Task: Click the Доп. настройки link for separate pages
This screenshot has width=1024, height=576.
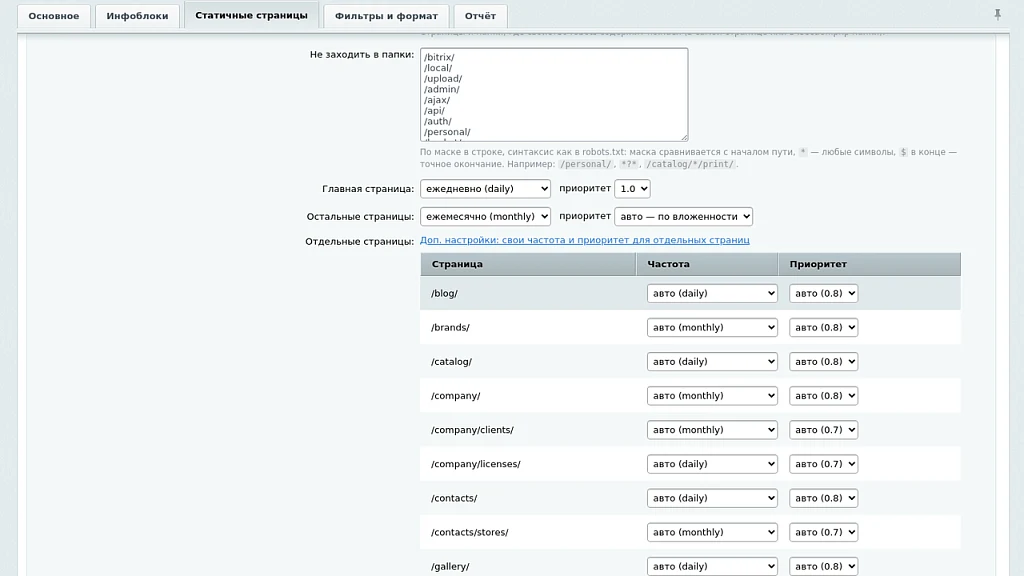Action: [x=584, y=240]
